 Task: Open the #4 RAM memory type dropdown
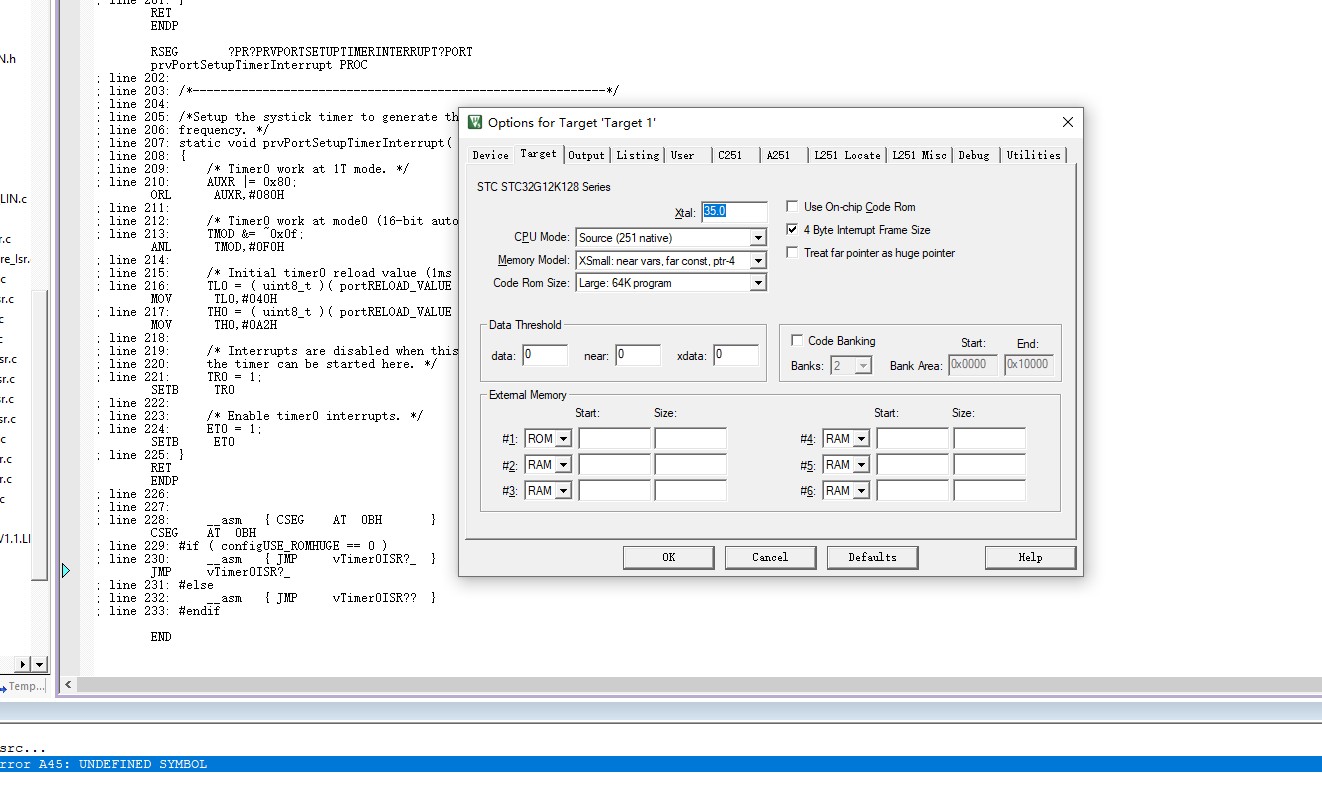(x=862, y=439)
